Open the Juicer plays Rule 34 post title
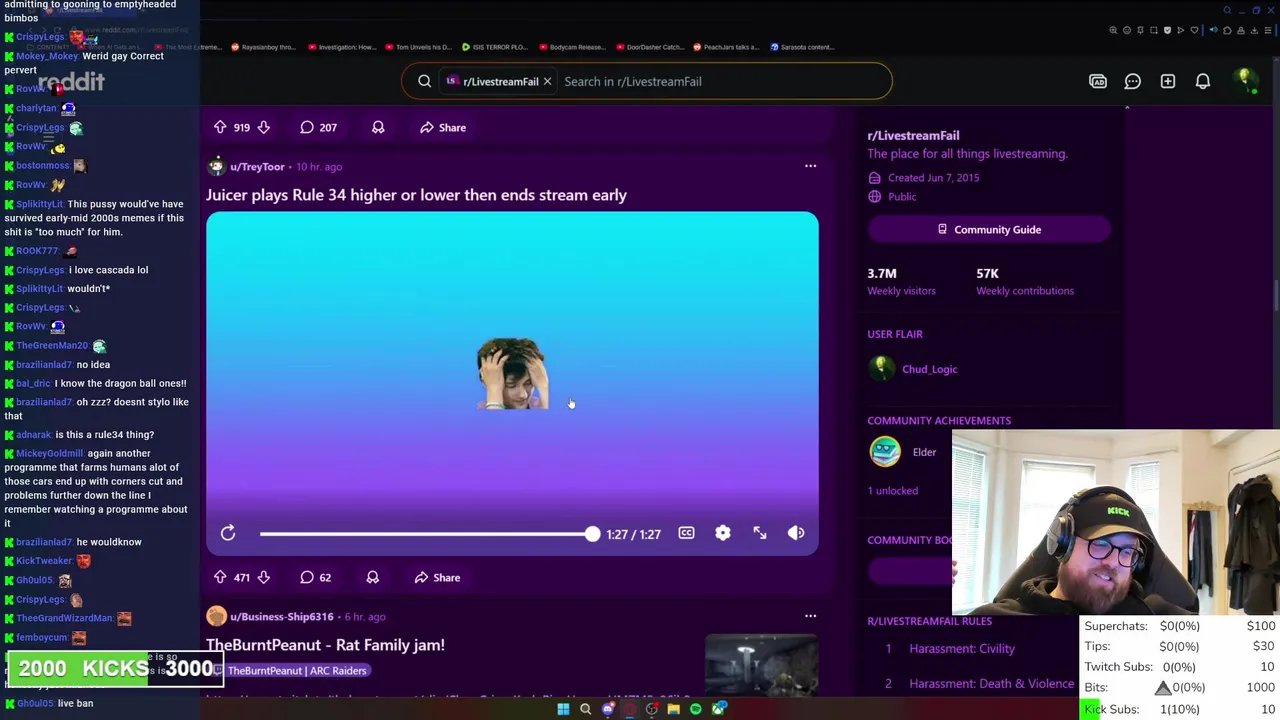The height and width of the screenshot is (720, 1280). pyautogui.click(x=416, y=195)
